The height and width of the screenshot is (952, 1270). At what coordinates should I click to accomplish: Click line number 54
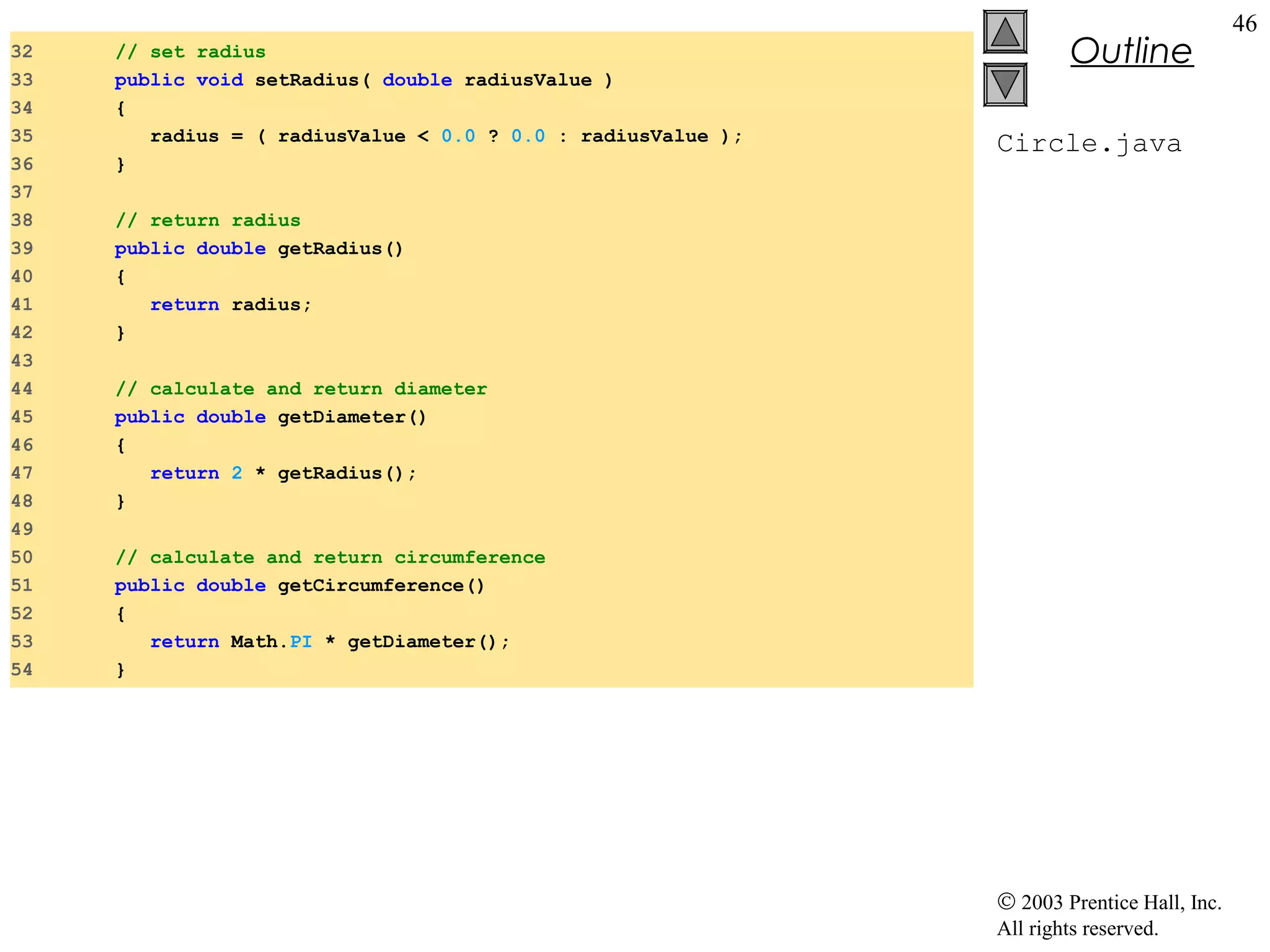pos(22,670)
